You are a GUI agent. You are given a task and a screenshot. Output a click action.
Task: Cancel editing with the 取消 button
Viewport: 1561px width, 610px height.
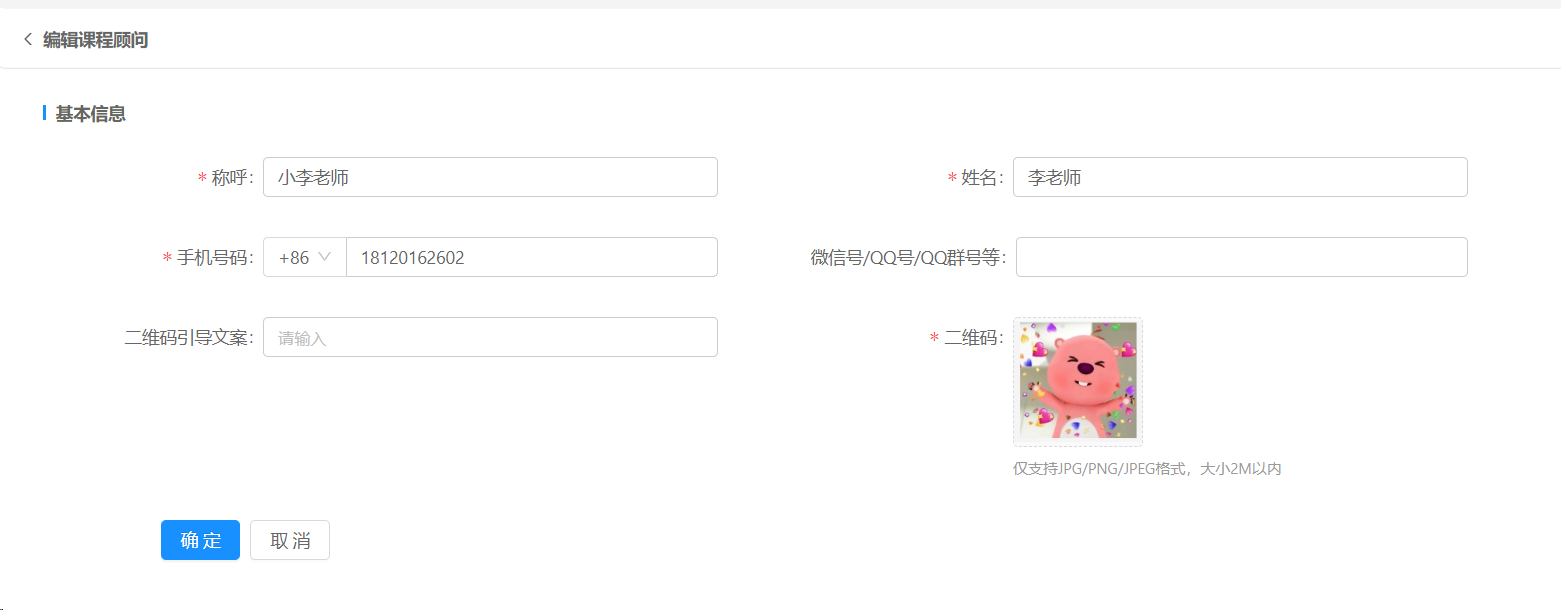pos(290,540)
